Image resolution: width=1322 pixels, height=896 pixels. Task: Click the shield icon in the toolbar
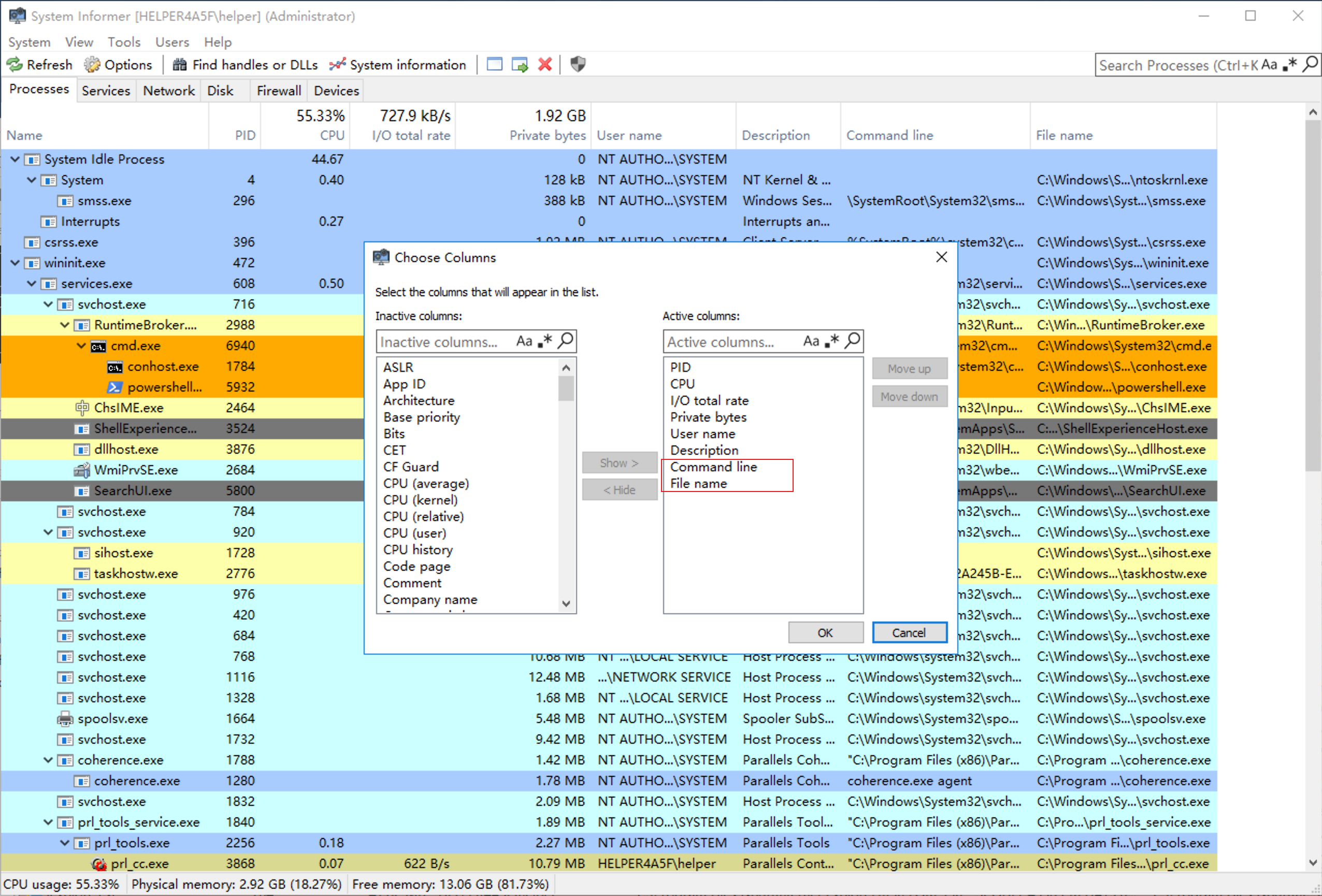click(x=578, y=64)
